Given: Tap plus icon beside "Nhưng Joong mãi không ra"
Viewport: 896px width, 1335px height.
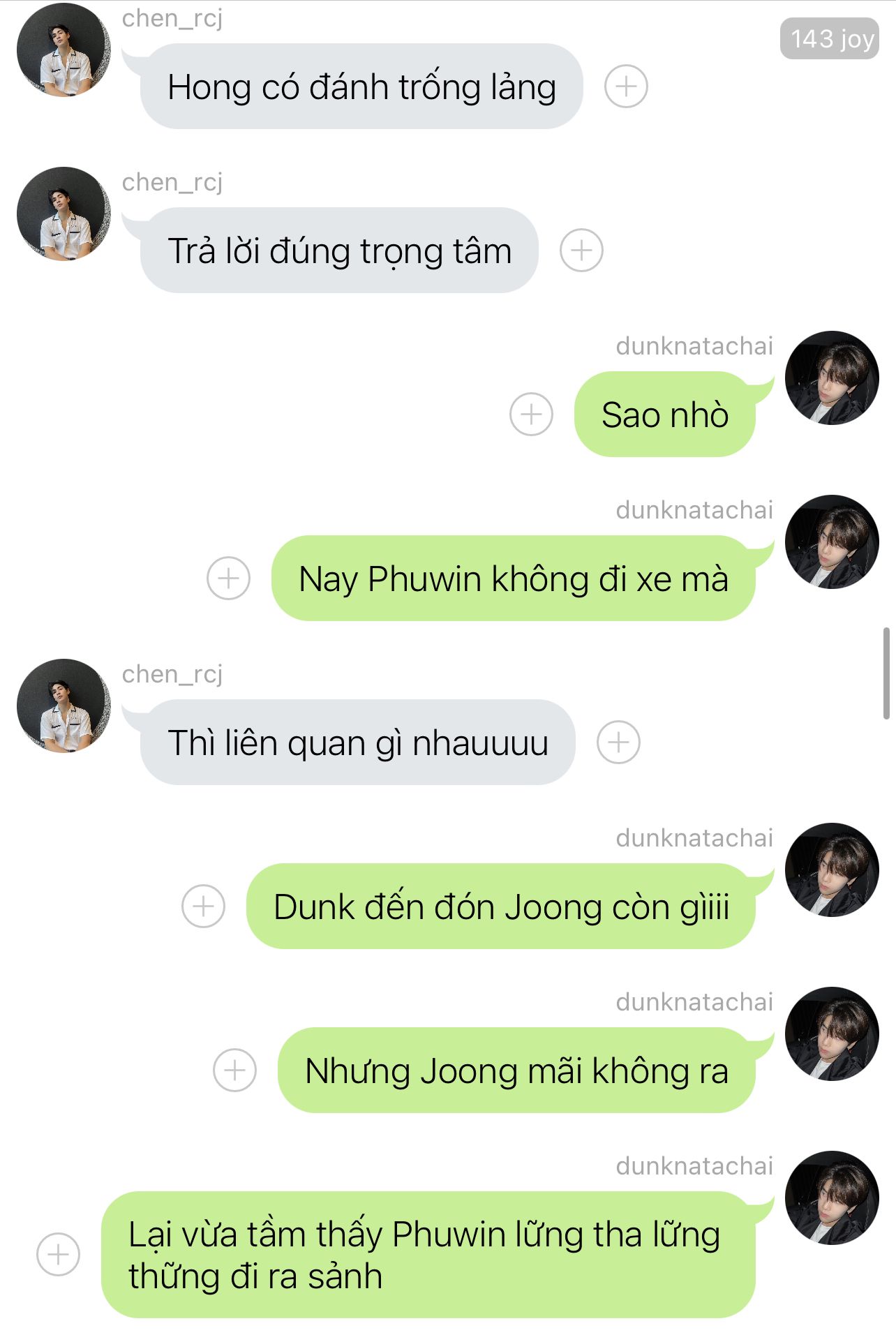Looking at the screenshot, I should pyautogui.click(x=234, y=1071).
